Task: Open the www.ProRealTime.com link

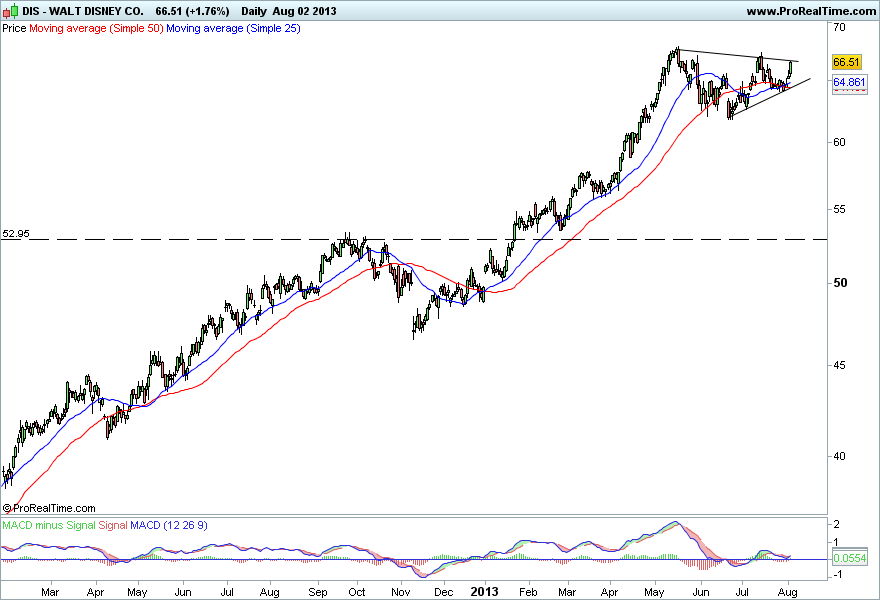Action: click(x=811, y=11)
